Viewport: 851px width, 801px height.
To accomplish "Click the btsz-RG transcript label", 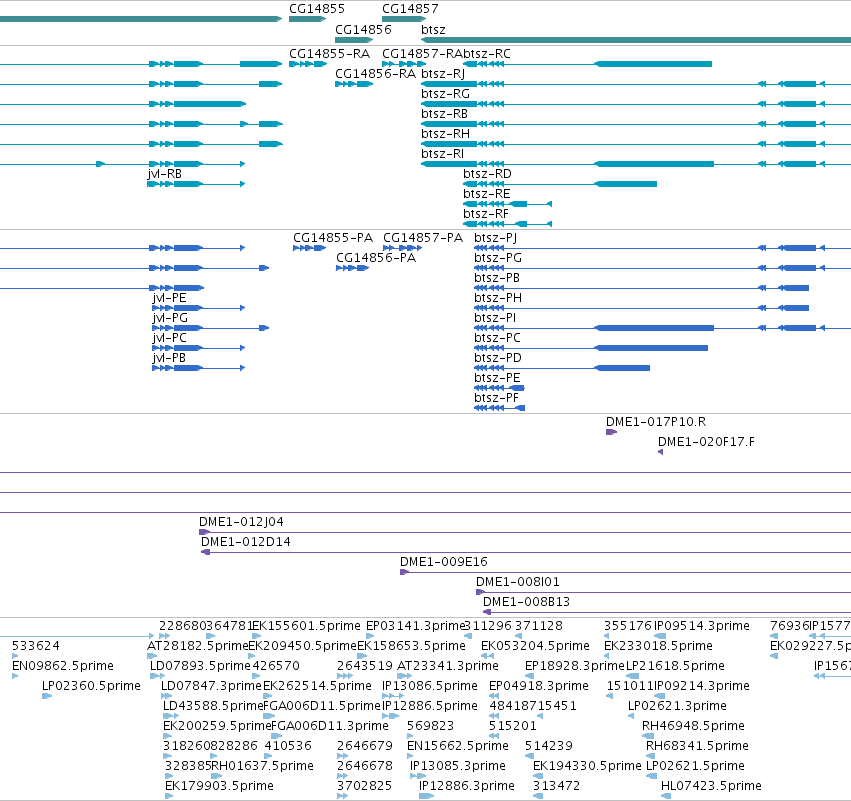I will [x=445, y=94].
